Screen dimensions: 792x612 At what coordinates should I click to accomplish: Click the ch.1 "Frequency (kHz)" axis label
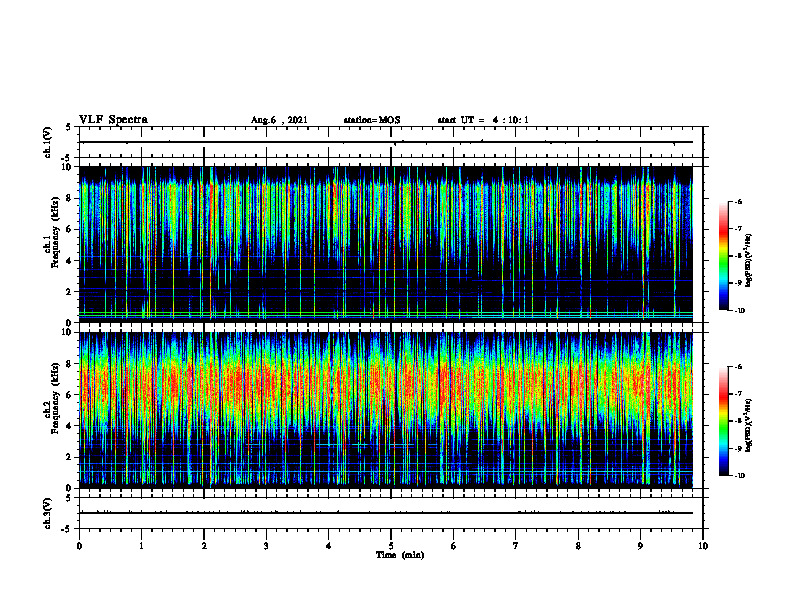pyautogui.click(x=55, y=232)
